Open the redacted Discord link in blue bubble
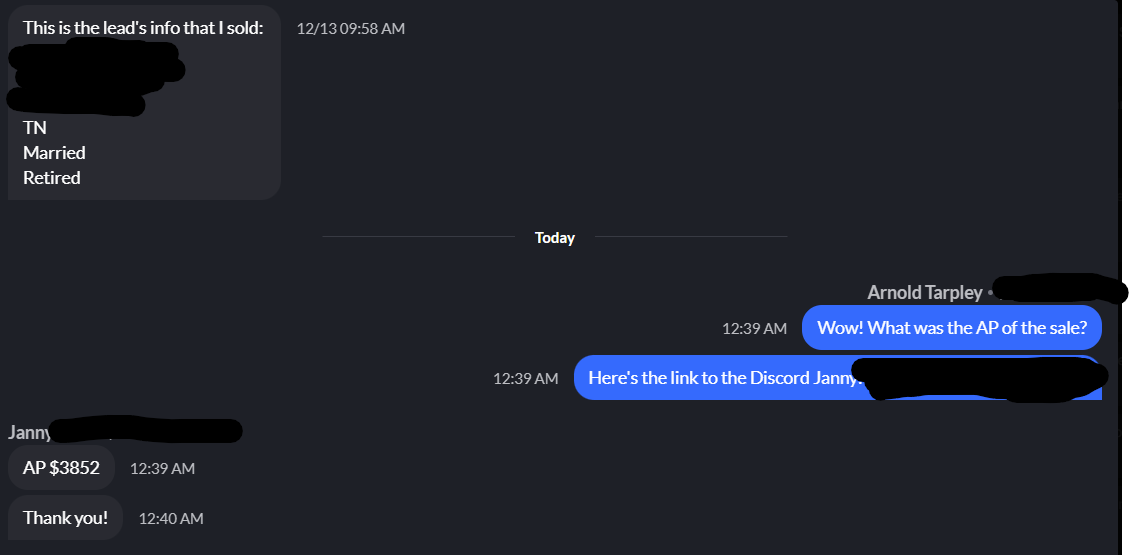 point(985,380)
